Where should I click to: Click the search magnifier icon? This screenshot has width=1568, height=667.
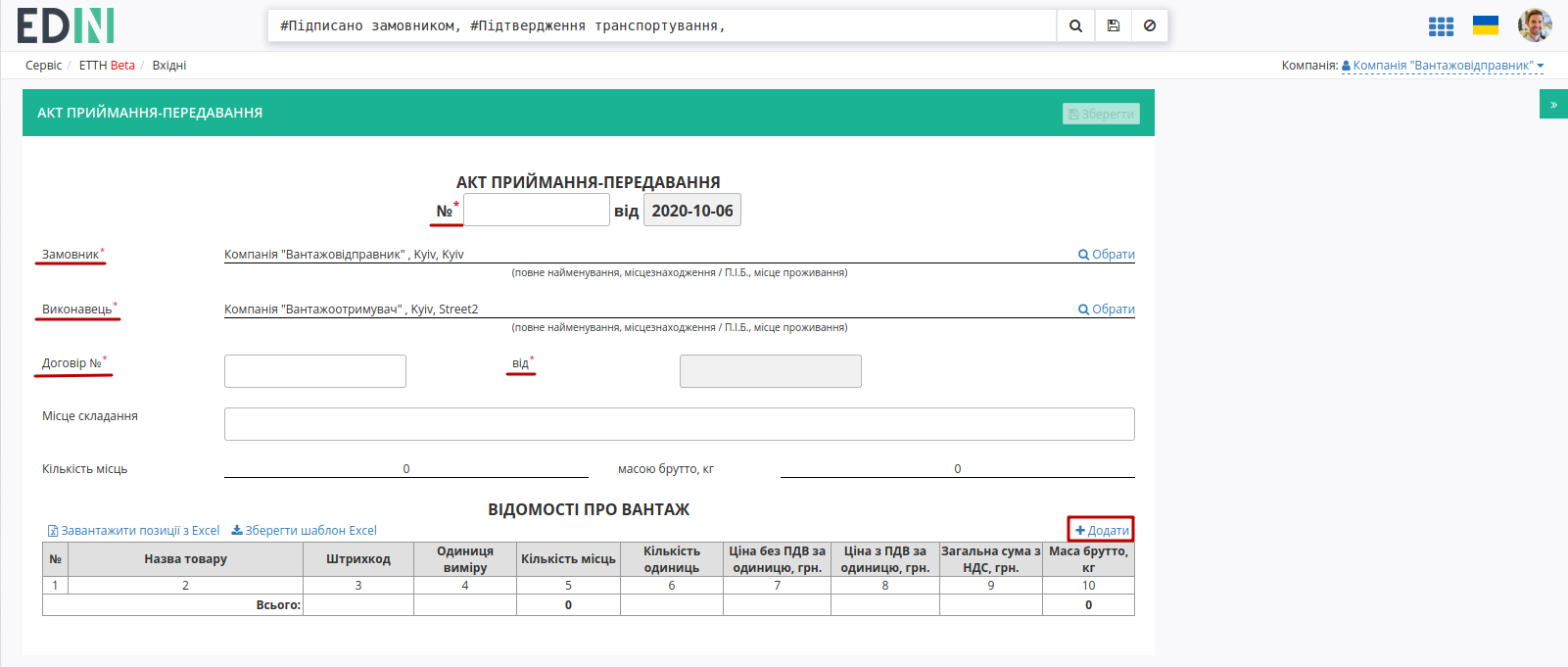[x=1075, y=26]
